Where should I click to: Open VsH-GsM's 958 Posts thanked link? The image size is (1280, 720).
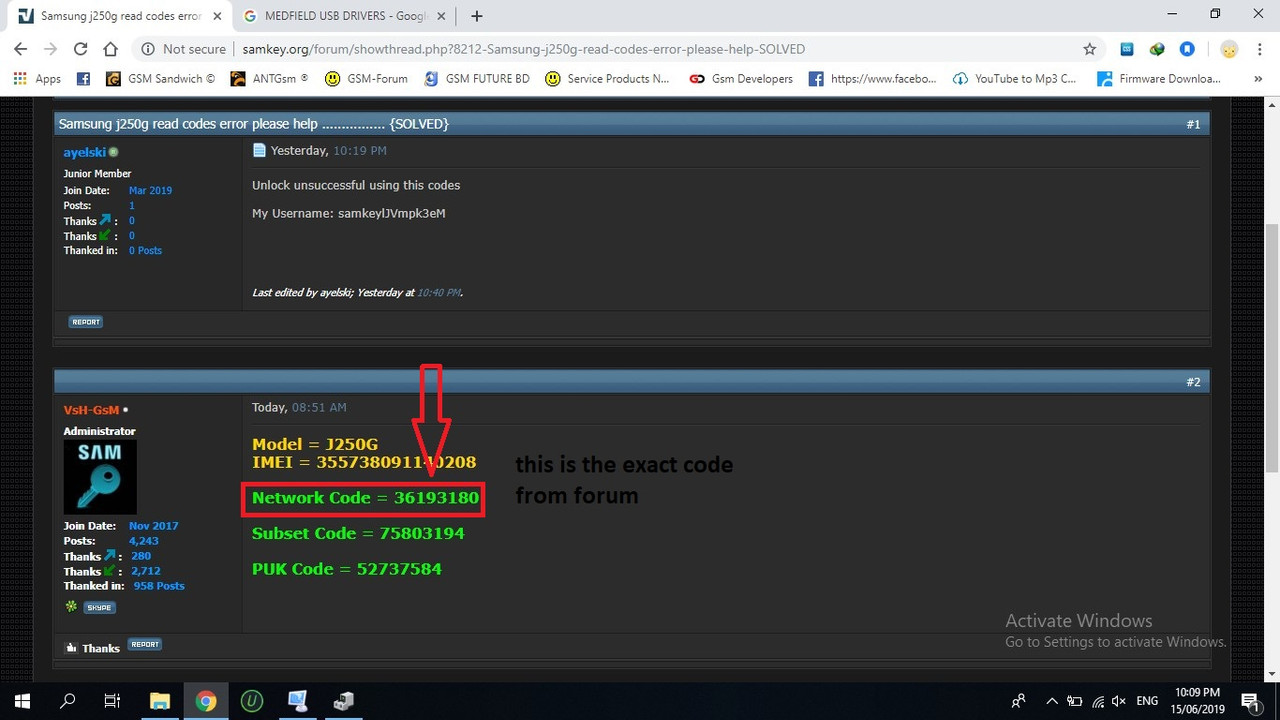[x=158, y=585]
